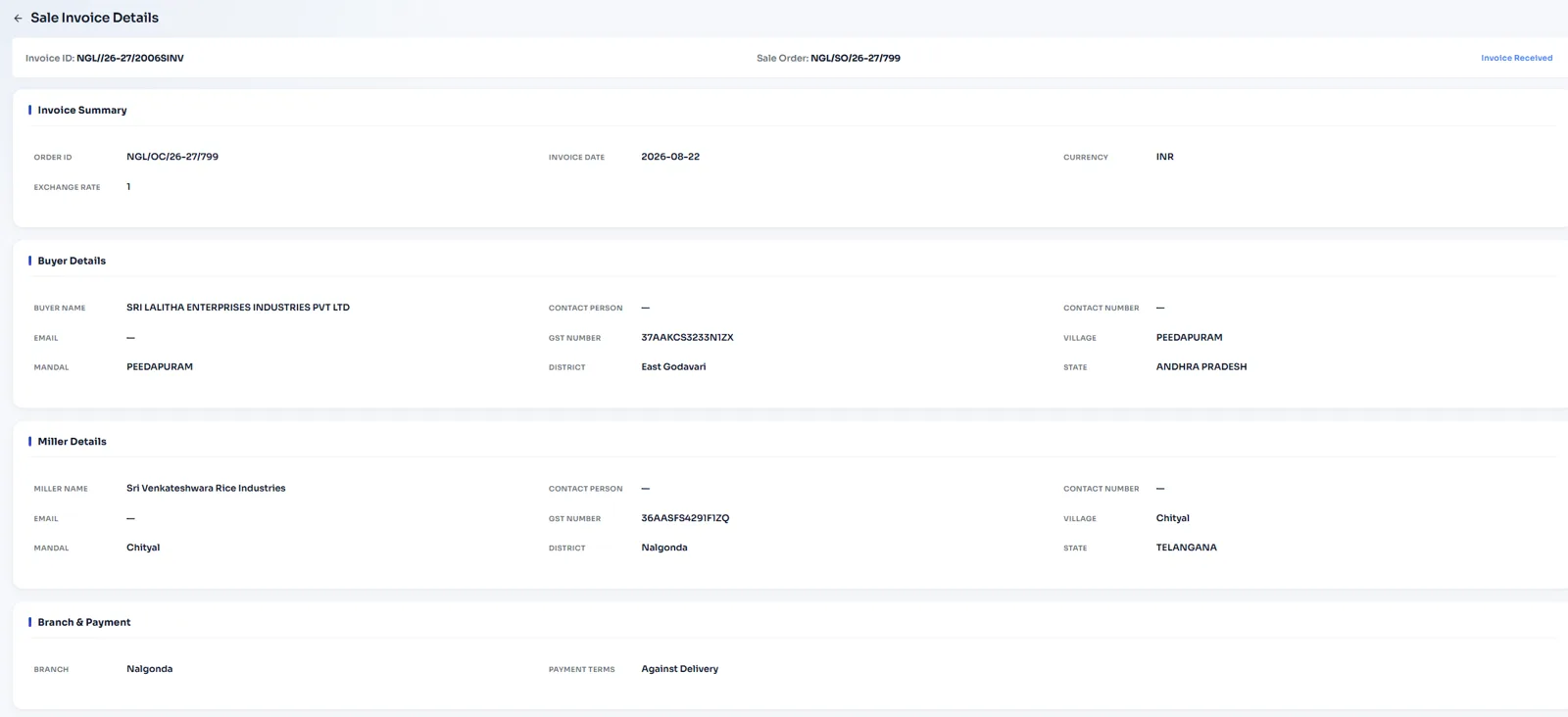Click invoice date 2026-08-22
The width and height of the screenshot is (1568, 717).
pos(670,157)
